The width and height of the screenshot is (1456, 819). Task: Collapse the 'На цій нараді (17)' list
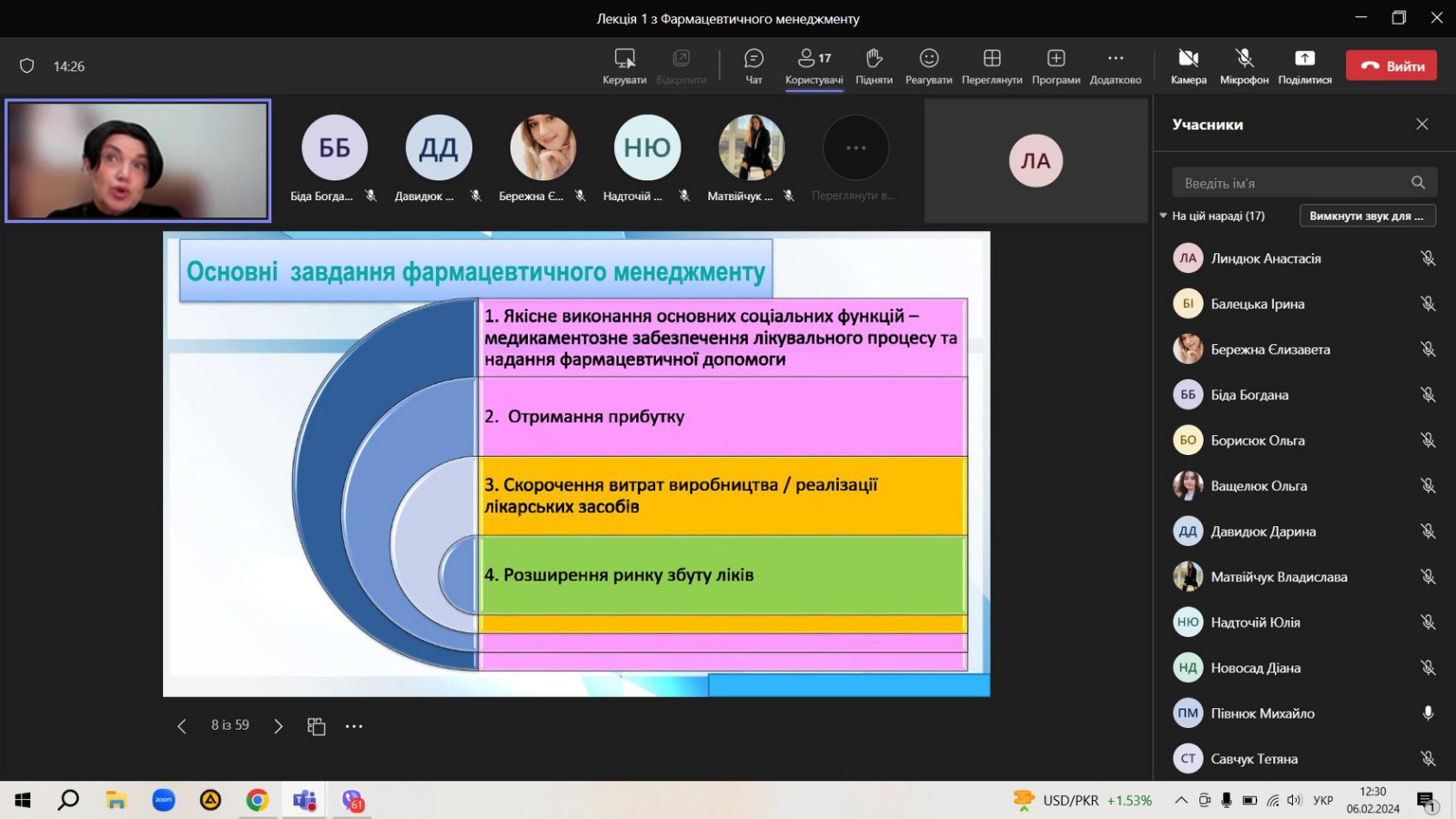tap(1163, 216)
